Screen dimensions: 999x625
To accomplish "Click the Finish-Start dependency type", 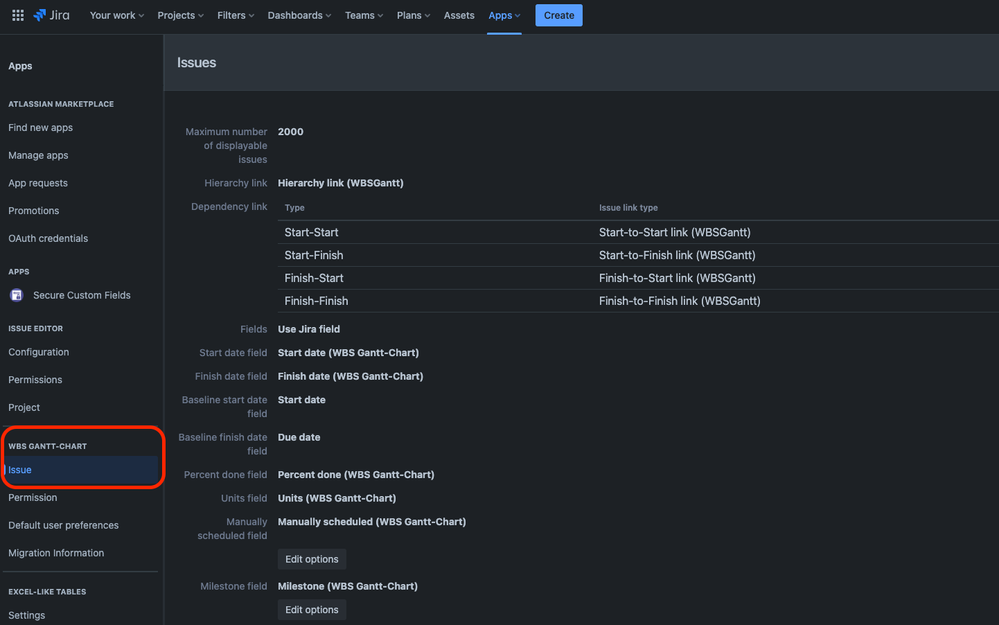I will pos(313,278).
